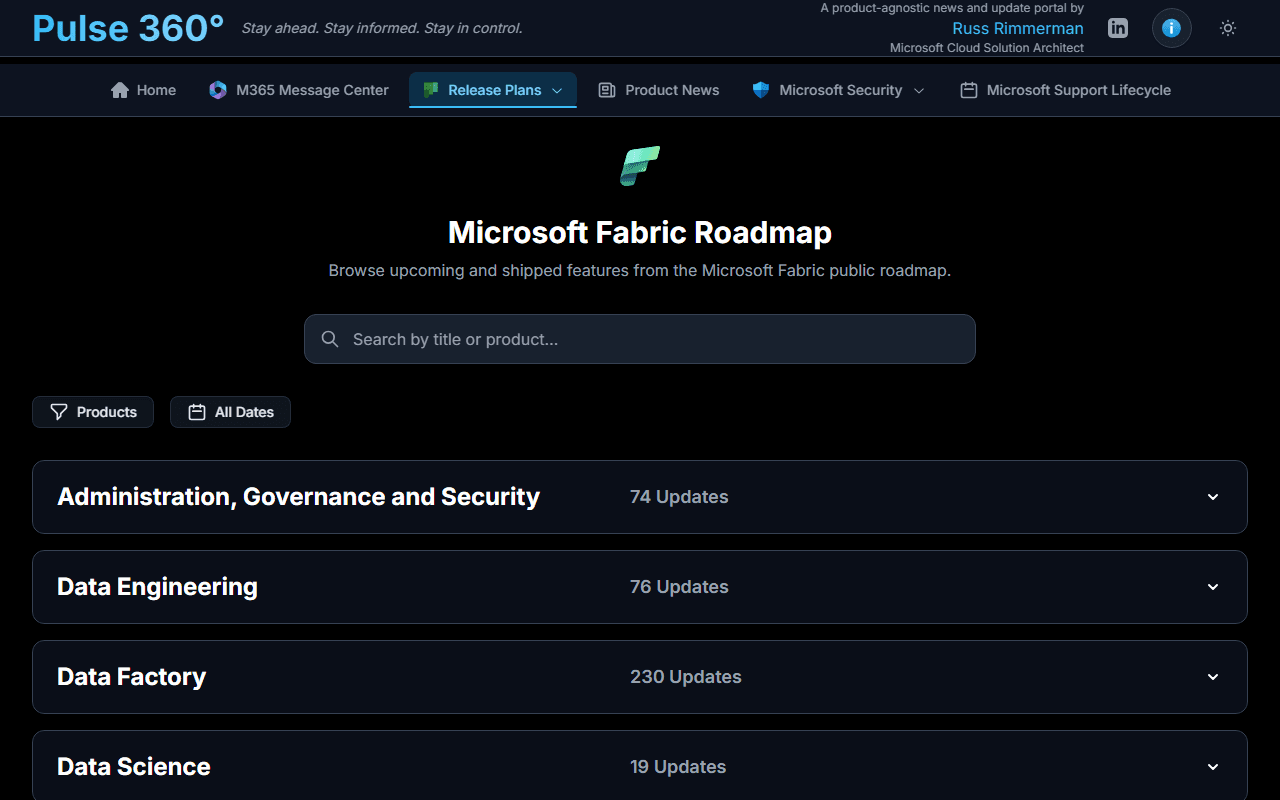1280x800 pixels.
Task: Click the Microsoft Fabric logo
Action: (640, 166)
